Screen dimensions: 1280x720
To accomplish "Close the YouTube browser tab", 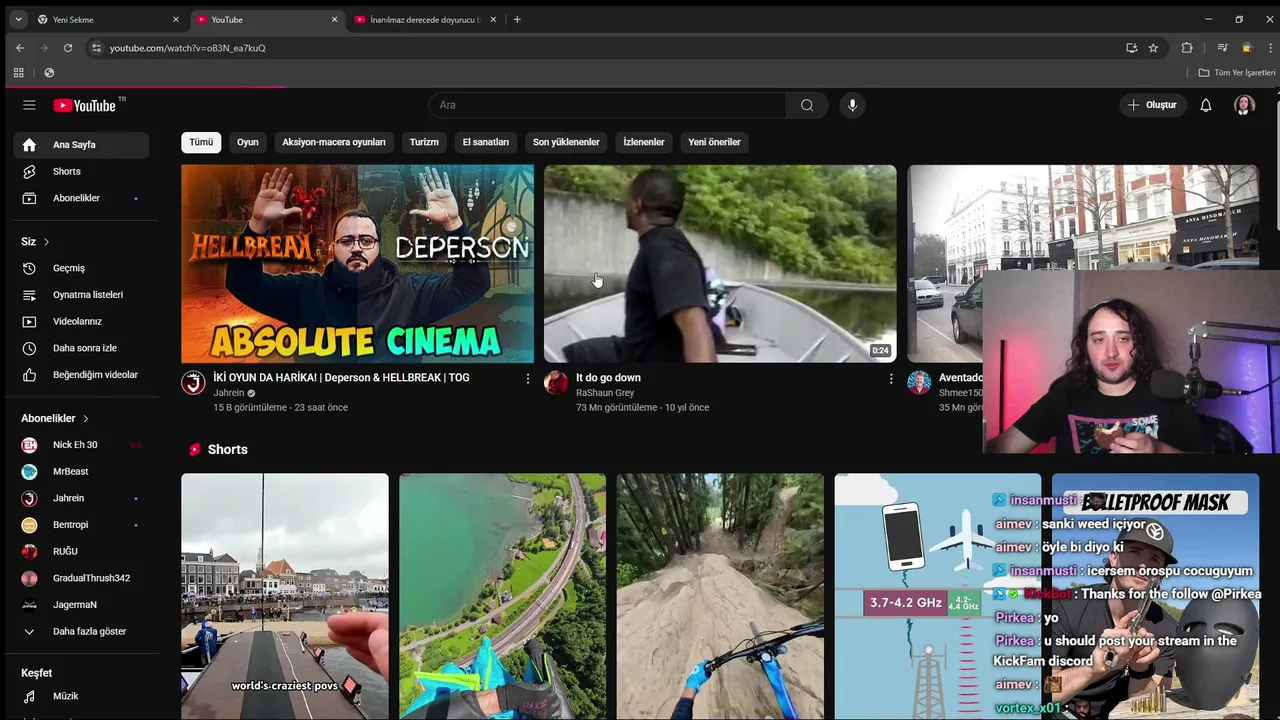I will pyautogui.click(x=334, y=20).
